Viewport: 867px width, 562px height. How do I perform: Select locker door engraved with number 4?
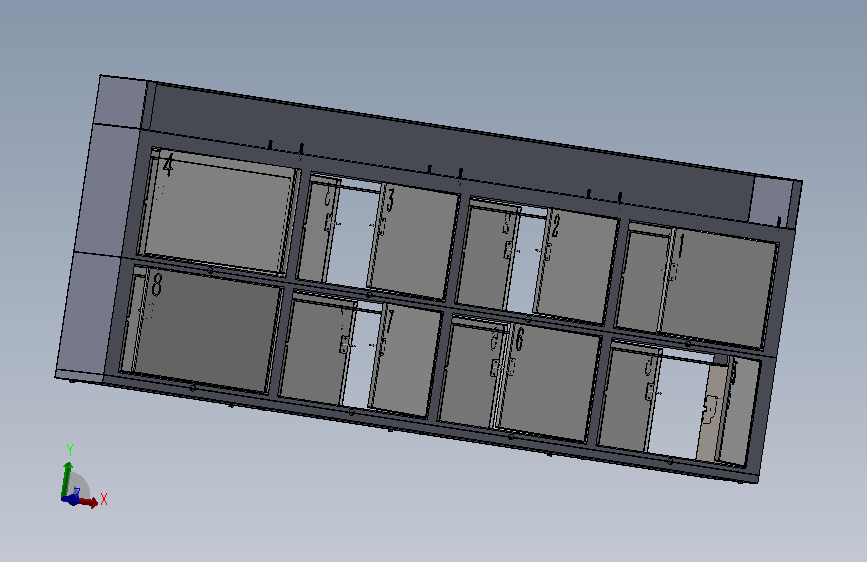pyautogui.click(x=220, y=213)
